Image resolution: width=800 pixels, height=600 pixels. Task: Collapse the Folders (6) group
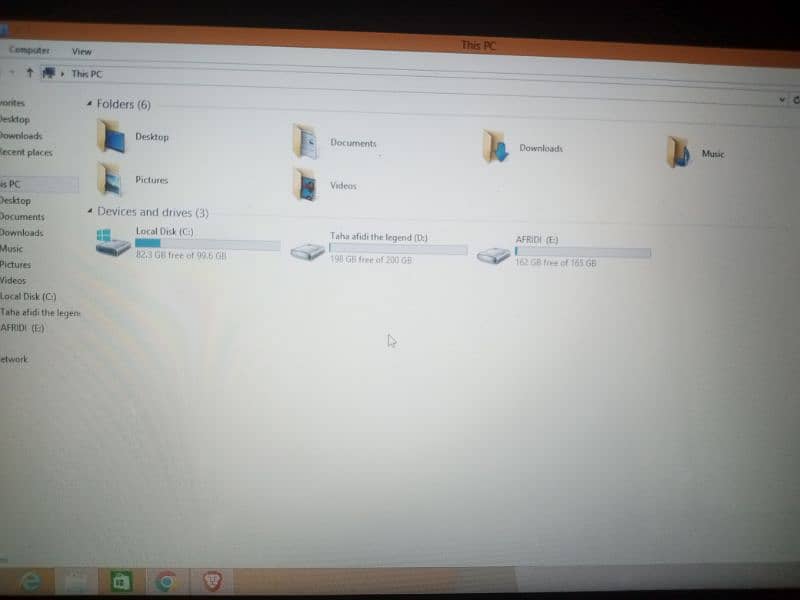pos(89,104)
